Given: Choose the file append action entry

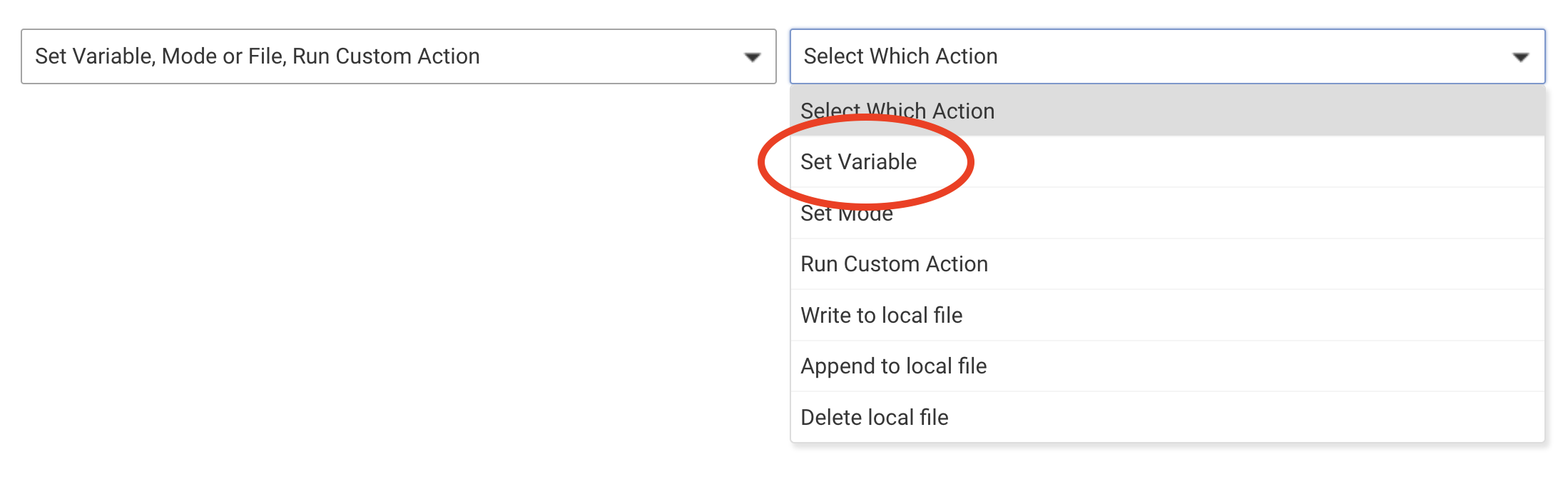Looking at the screenshot, I should (1167, 366).
